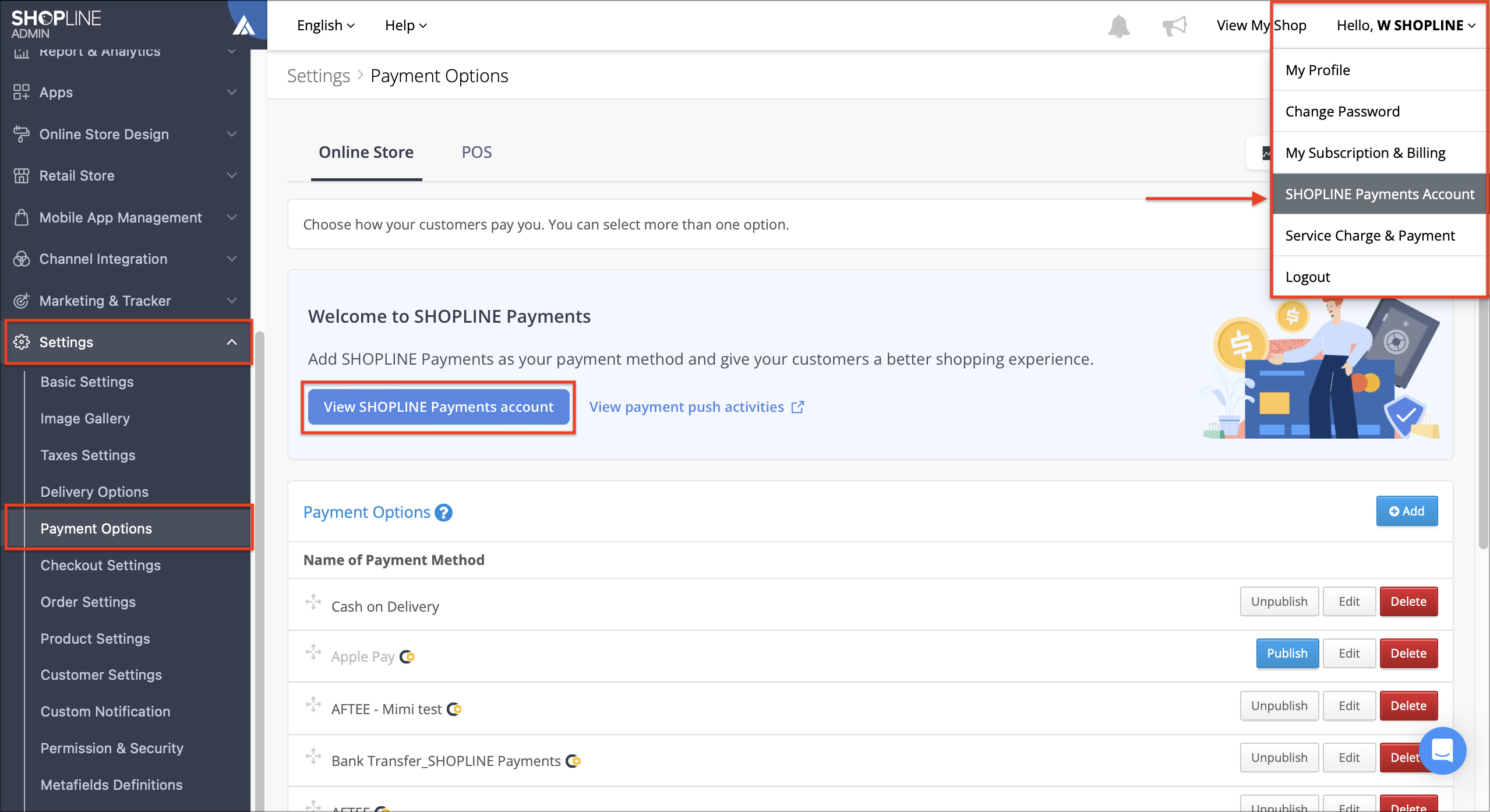Click the Online Store Design paint roller icon
The height and width of the screenshot is (812, 1490).
coord(22,134)
